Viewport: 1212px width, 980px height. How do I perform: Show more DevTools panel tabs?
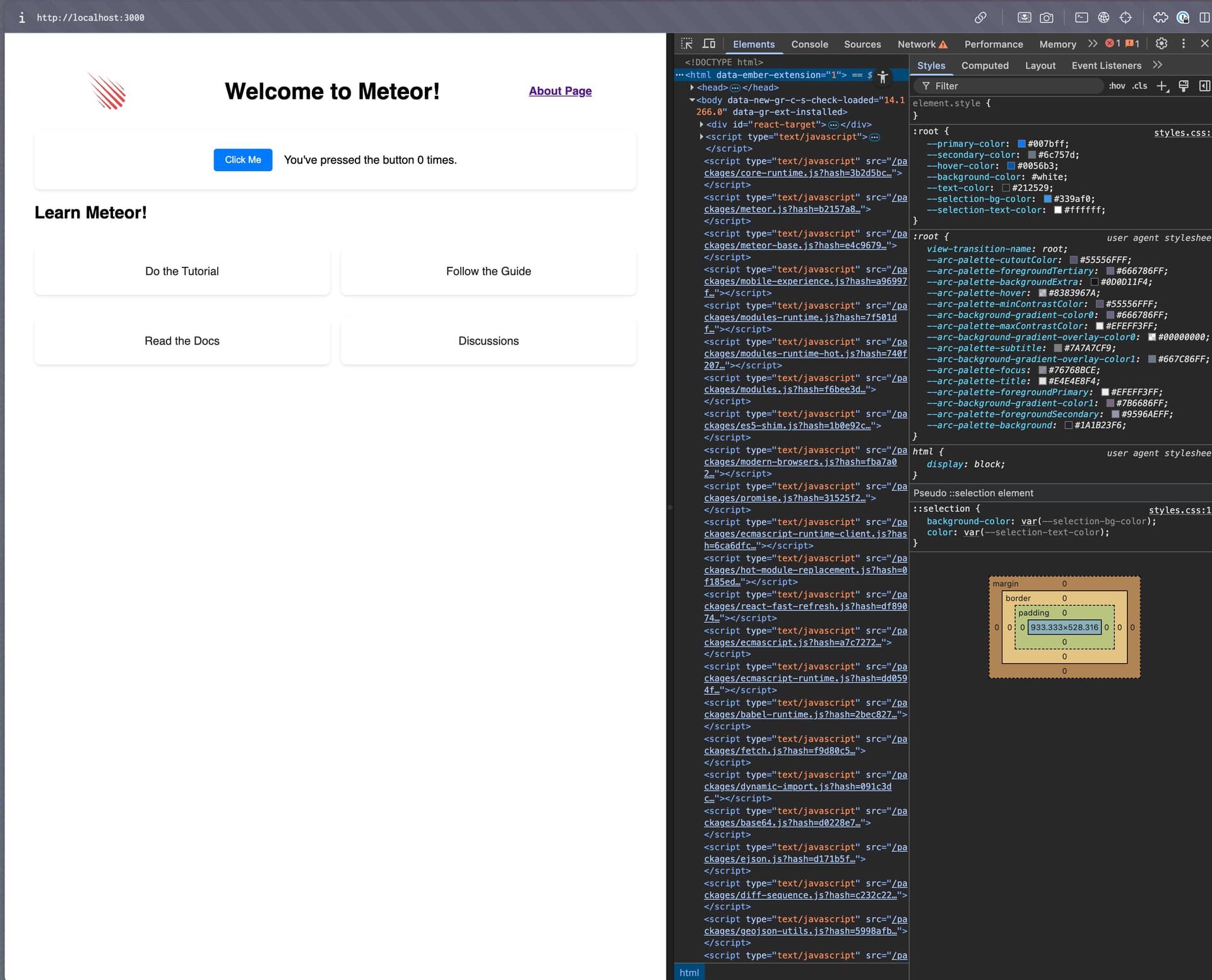(x=1093, y=44)
